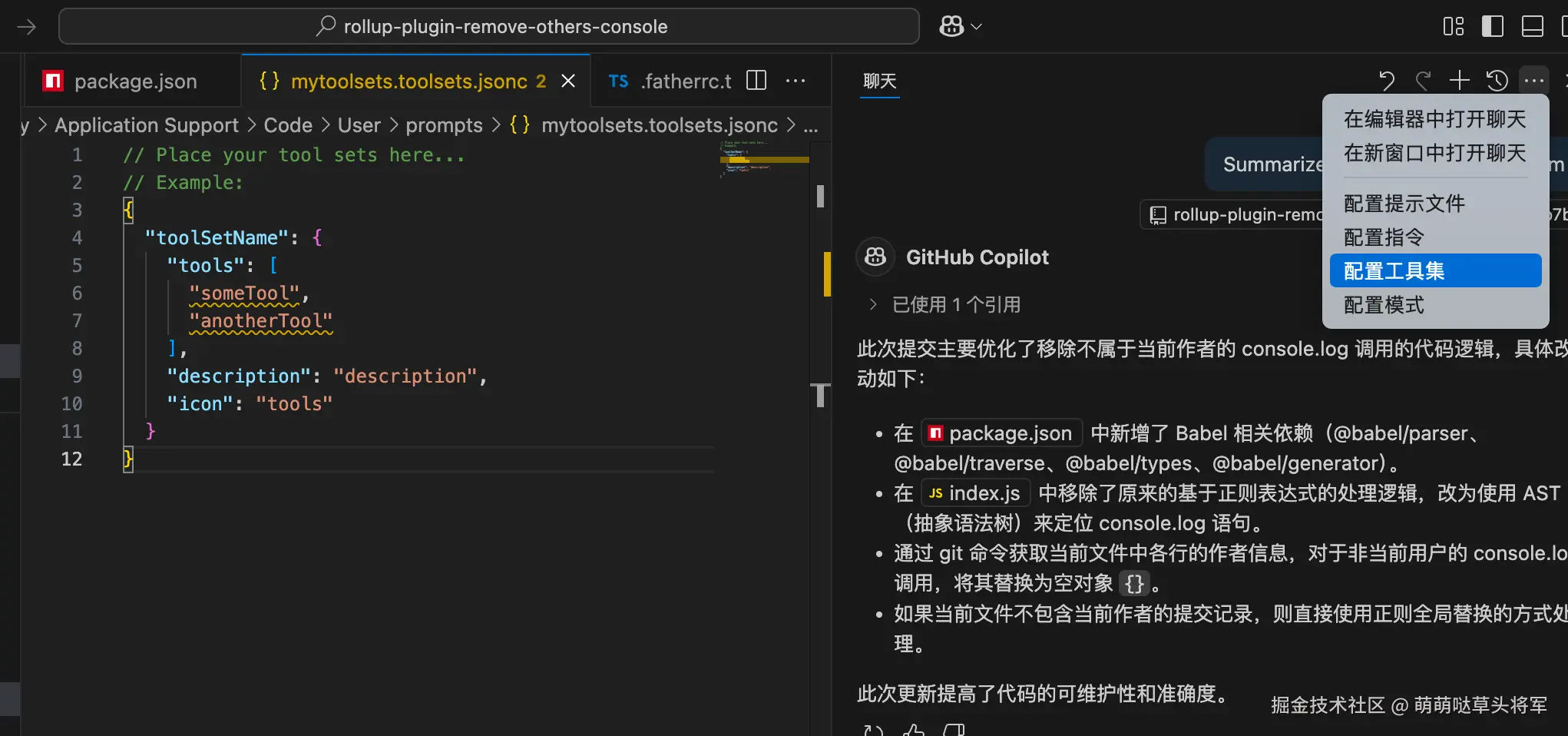This screenshot has width=1568, height=736.
Task: Close the mytoolsets.toolsets.jsonc tab
Action: point(568,81)
